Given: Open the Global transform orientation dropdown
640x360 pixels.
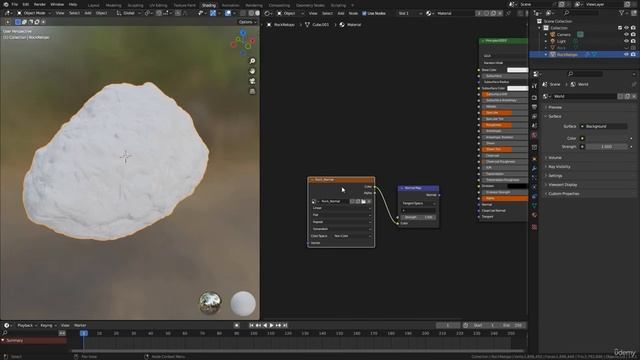Looking at the screenshot, I should 128,13.
